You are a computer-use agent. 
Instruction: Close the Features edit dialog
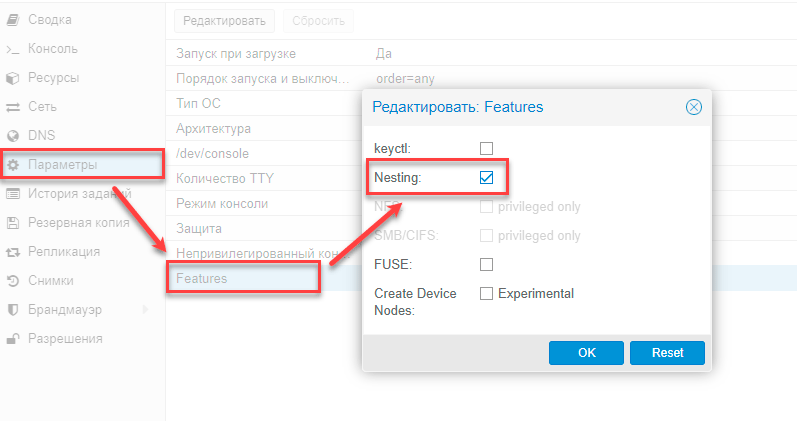coord(693,107)
